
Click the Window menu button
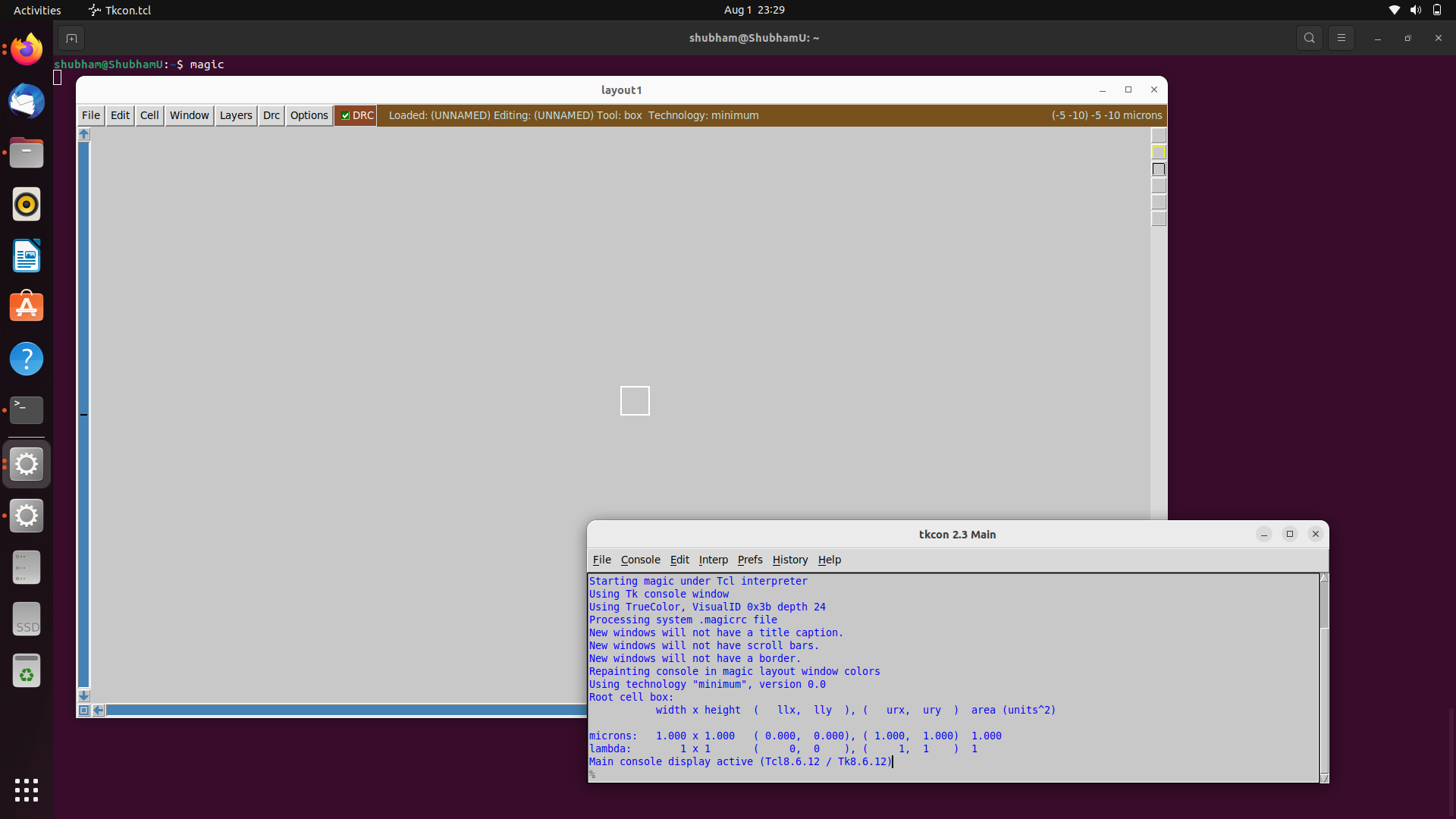(189, 115)
